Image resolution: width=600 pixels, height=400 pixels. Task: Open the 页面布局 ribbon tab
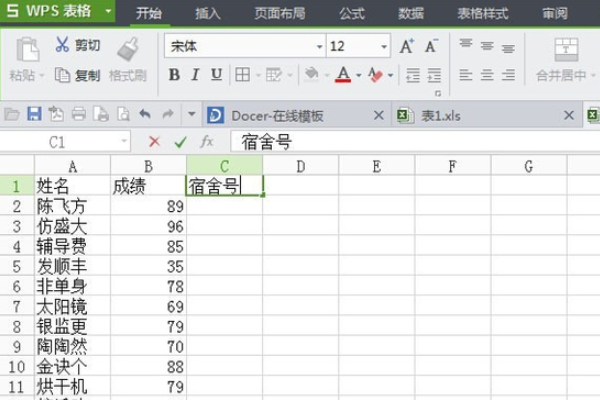[x=280, y=13]
